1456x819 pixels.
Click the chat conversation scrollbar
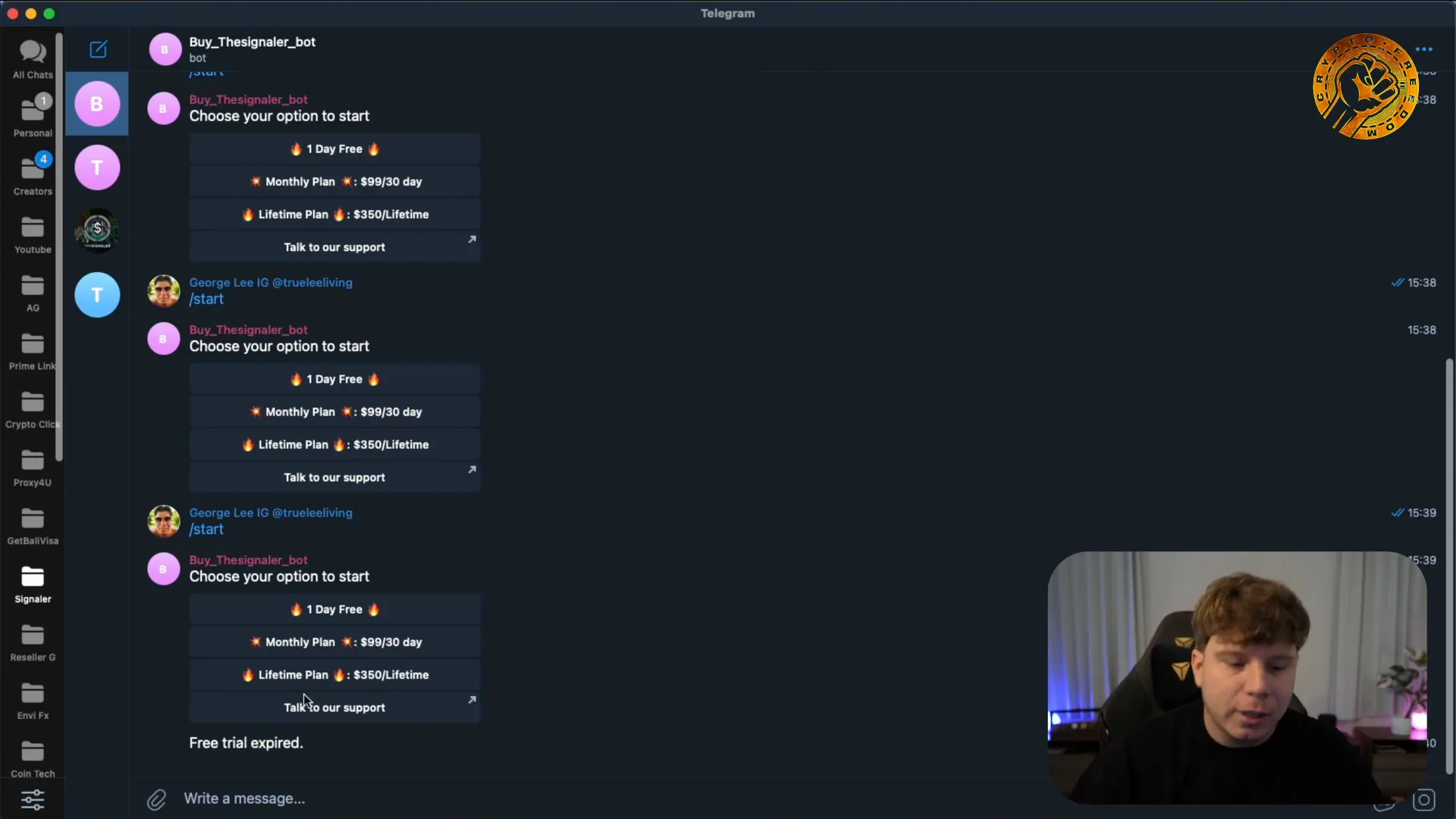(1449, 565)
